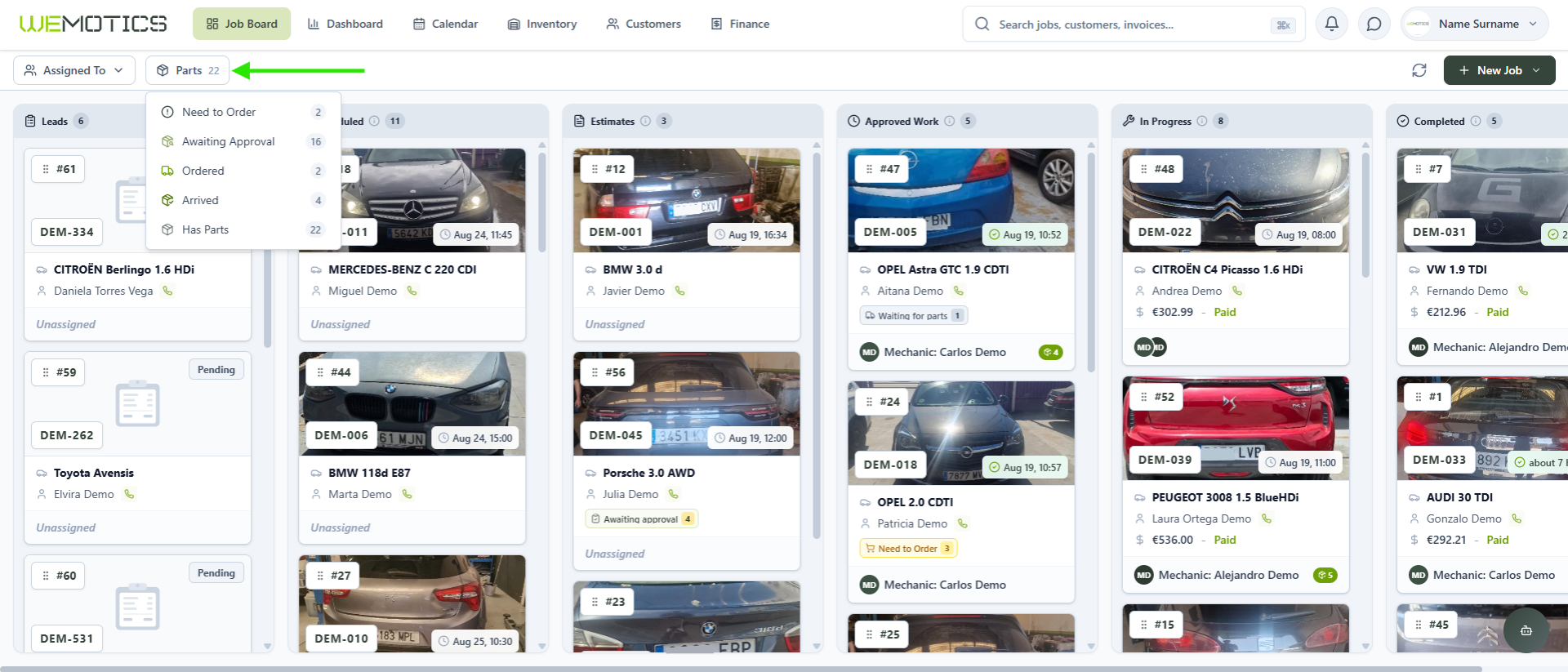This screenshot has width=1568, height=672.
Task: Open job title Toyota Avensis
Action: 94,473
